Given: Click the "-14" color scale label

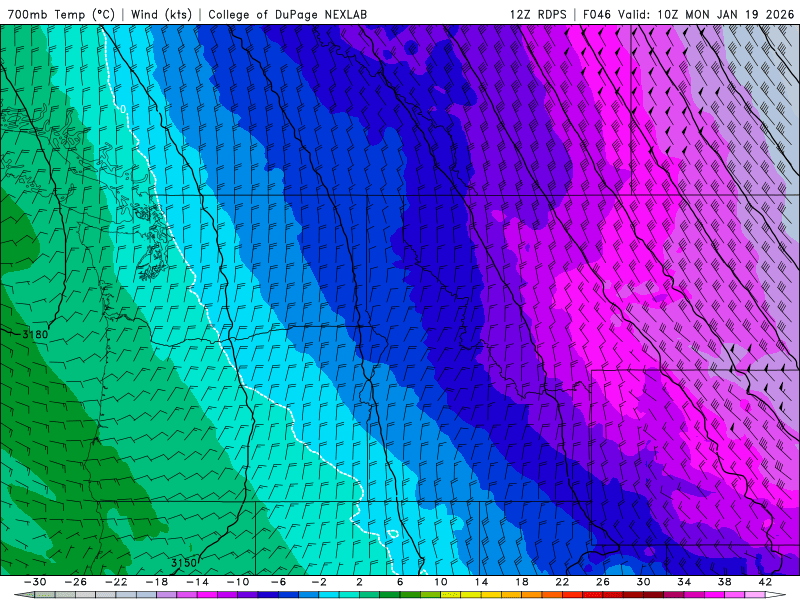Looking at the screenshot, I should coord(197,582).
